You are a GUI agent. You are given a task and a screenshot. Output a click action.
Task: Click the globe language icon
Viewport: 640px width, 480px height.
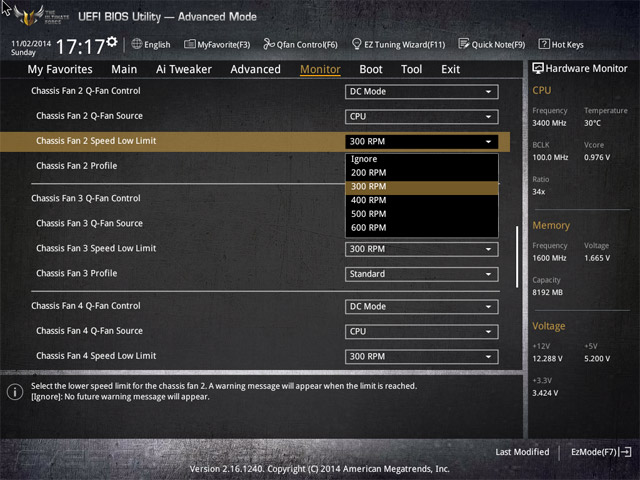(x=137, y=44)
